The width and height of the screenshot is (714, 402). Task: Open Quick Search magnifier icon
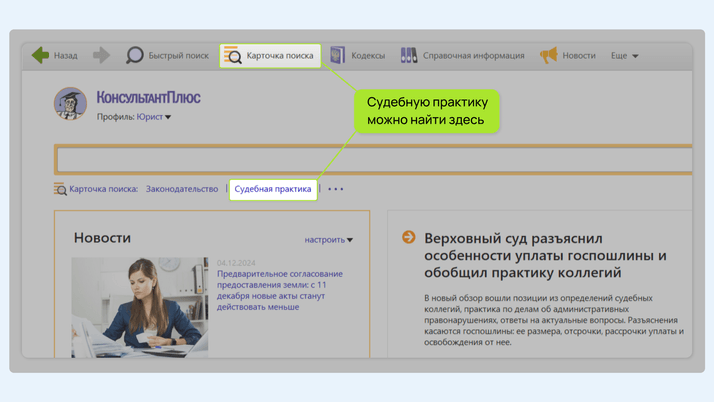coord(134,55)
